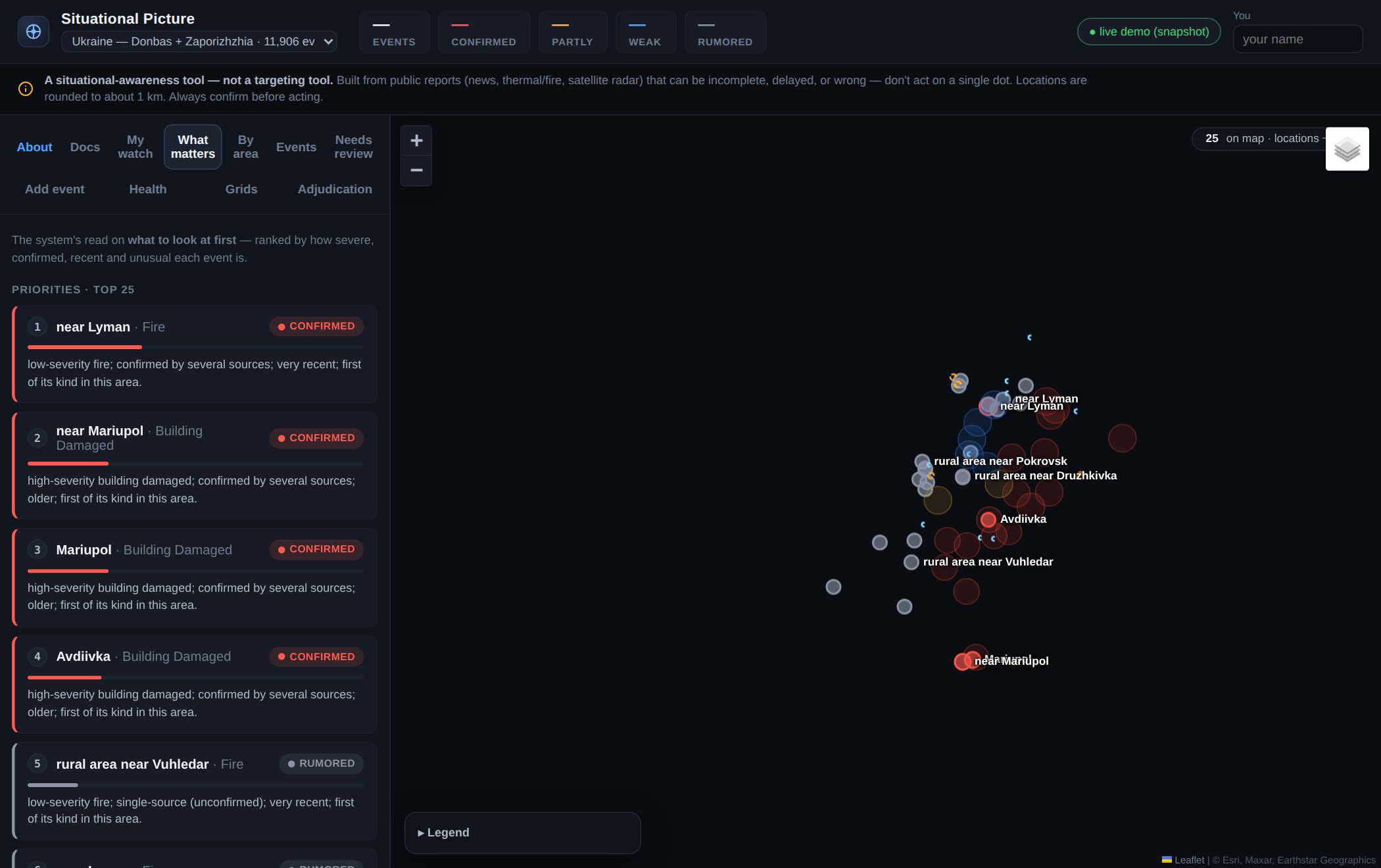Viewport: 1381px width, 868px height.
Task: Open priority 1 near Lyman Fire card
Action: [x=195, y=354]
